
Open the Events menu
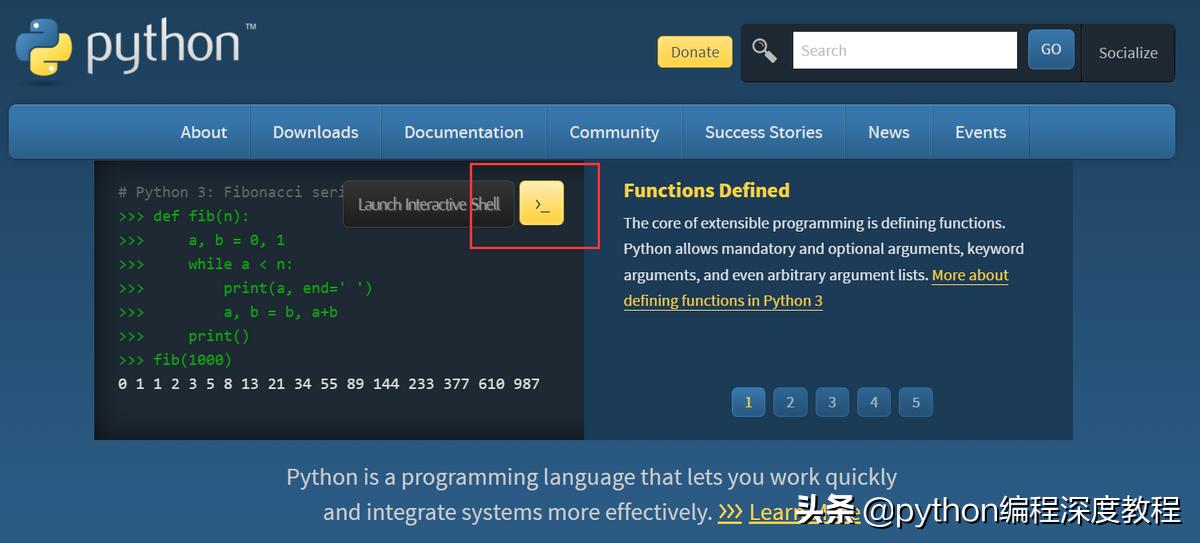point(980,132)
